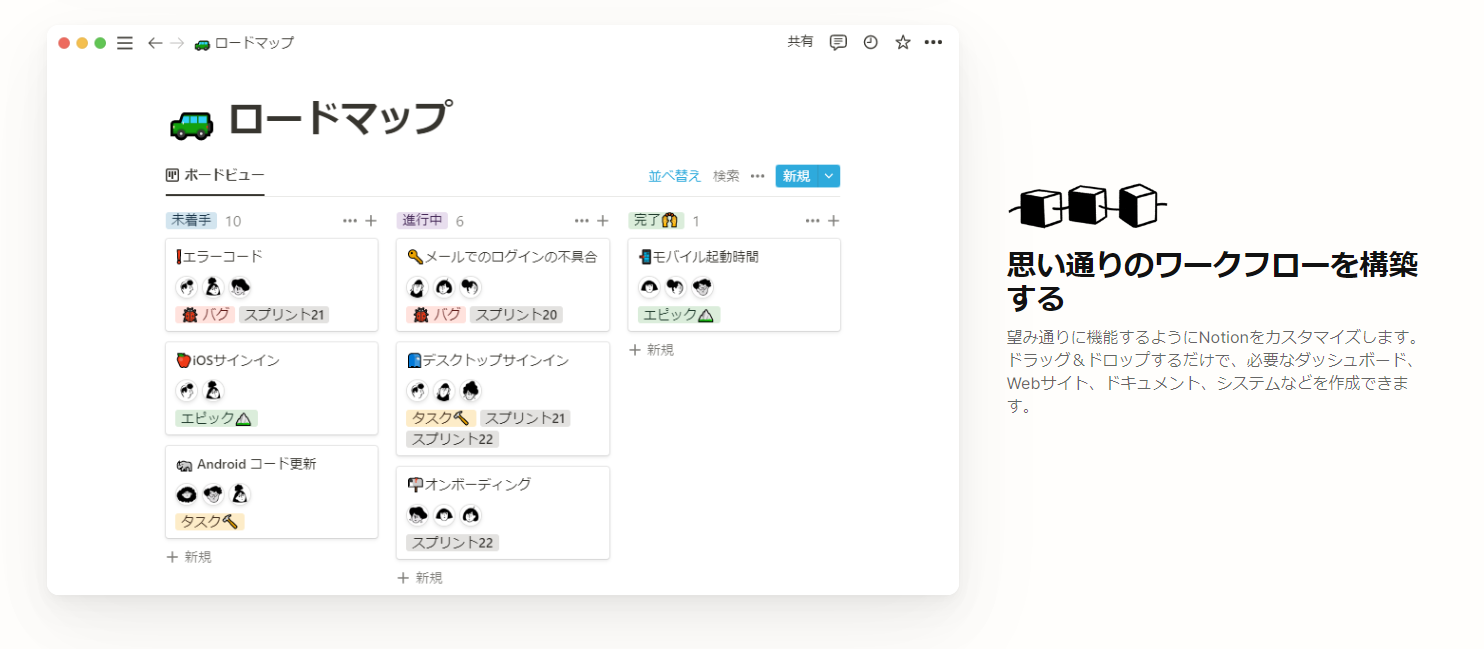Open the hamburger sidebar menu

[125, 43]
